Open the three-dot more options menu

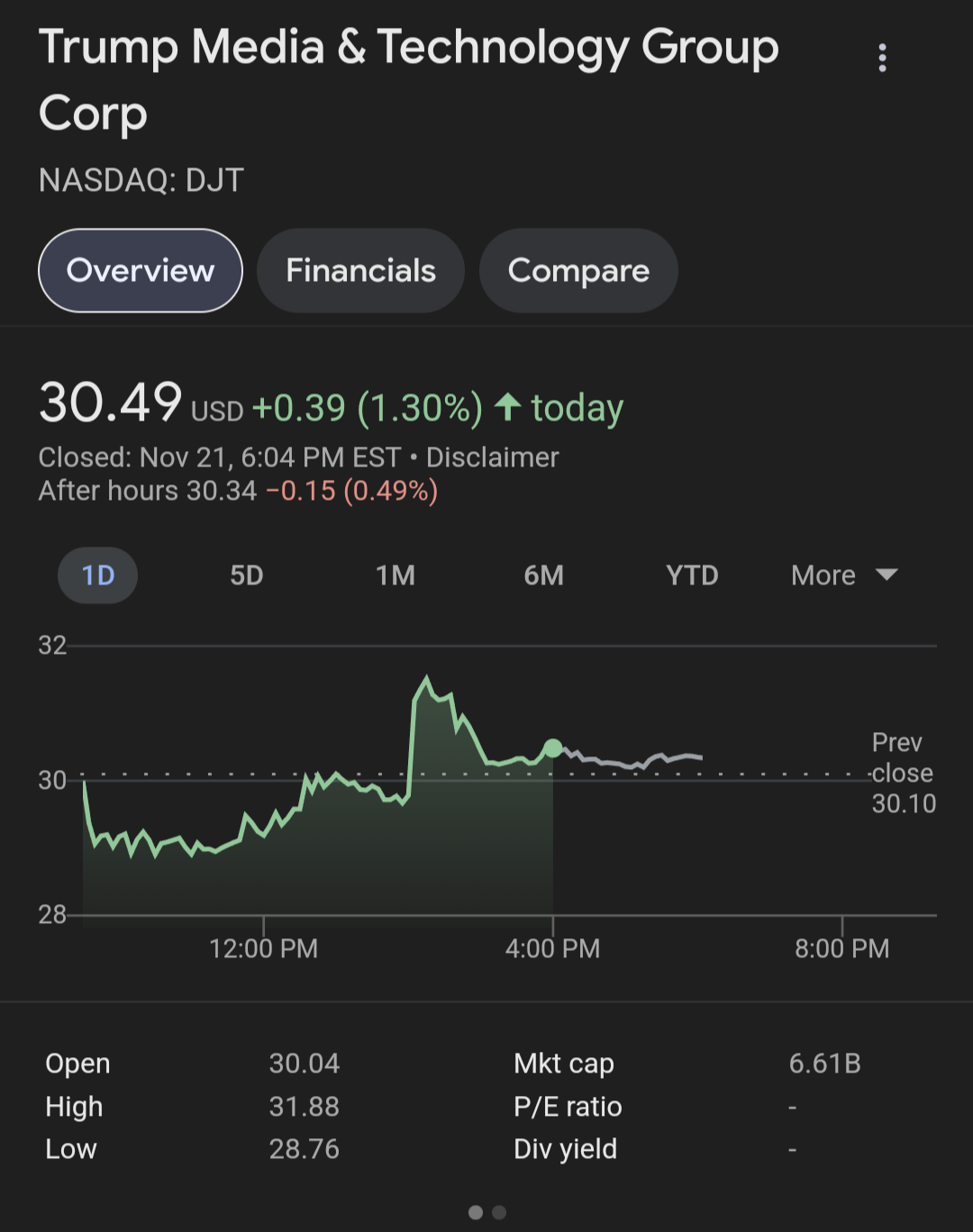tap(882, 58)
